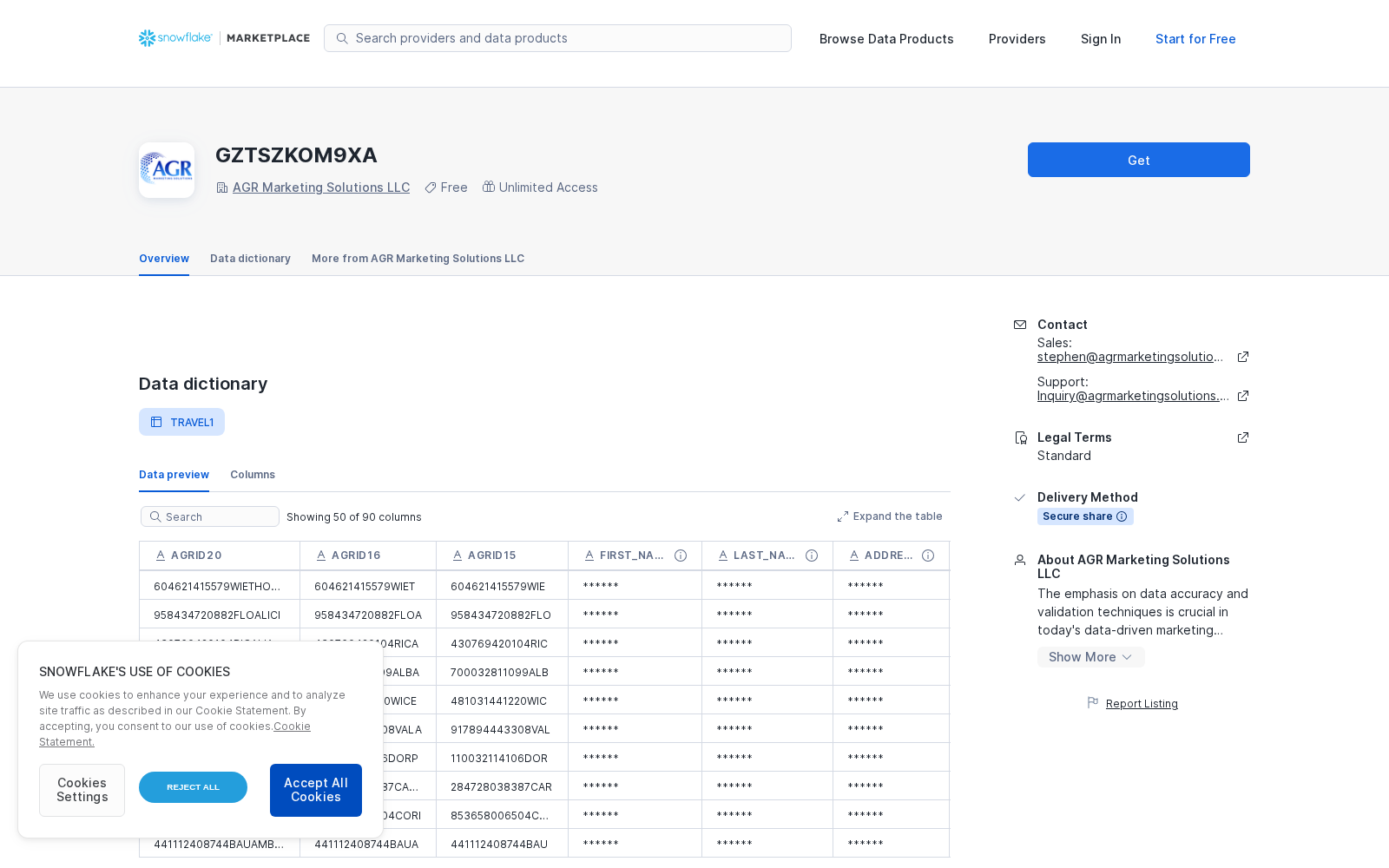
Task: Open the Support email external link icon
Action: tap(1243, 396)
